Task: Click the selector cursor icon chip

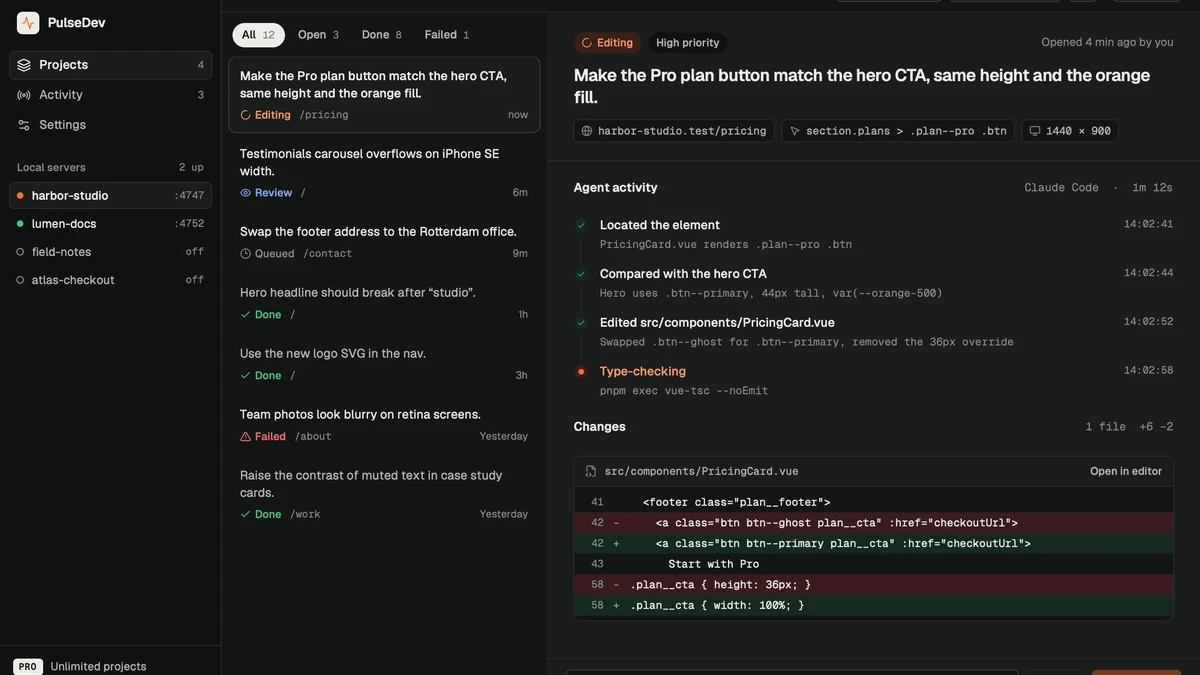Action: coord(795,131)
